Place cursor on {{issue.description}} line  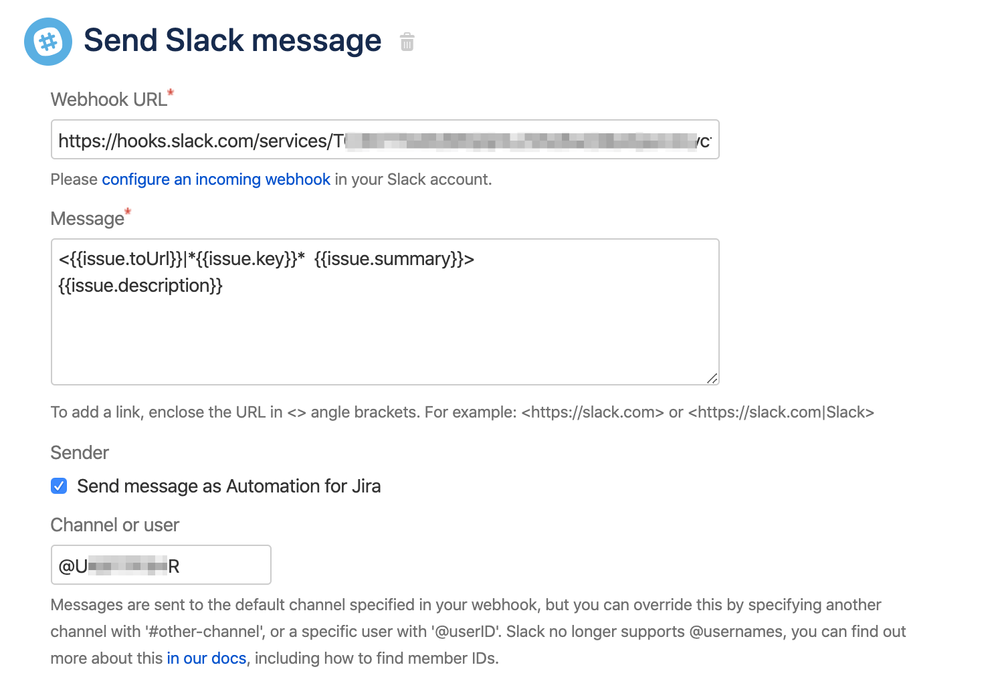click(140, 286)
